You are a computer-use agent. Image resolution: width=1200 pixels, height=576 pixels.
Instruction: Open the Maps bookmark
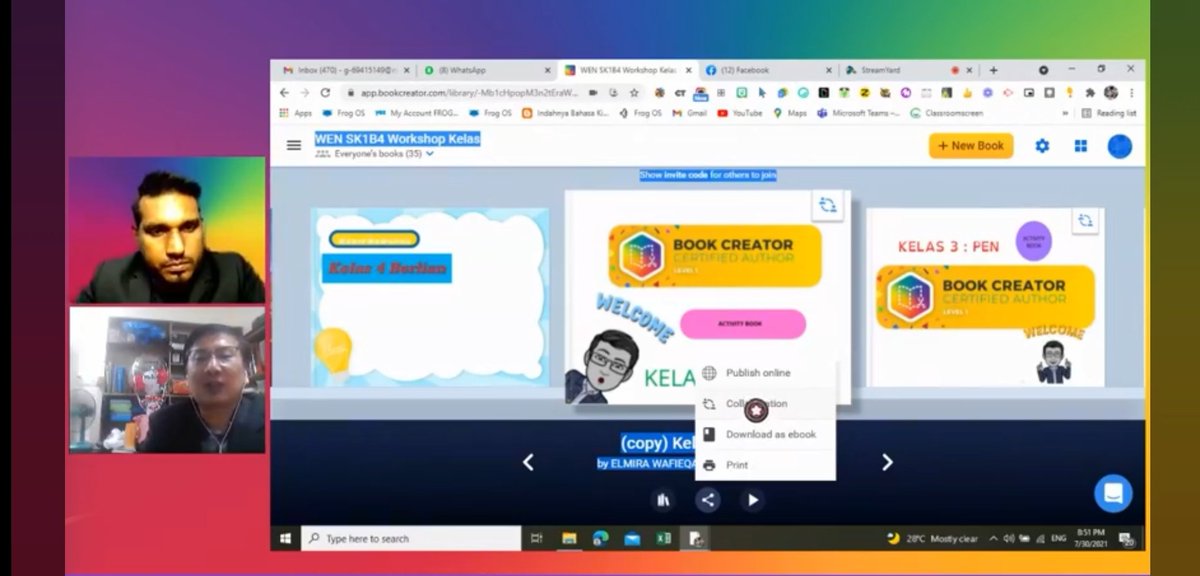coord(790,113)
